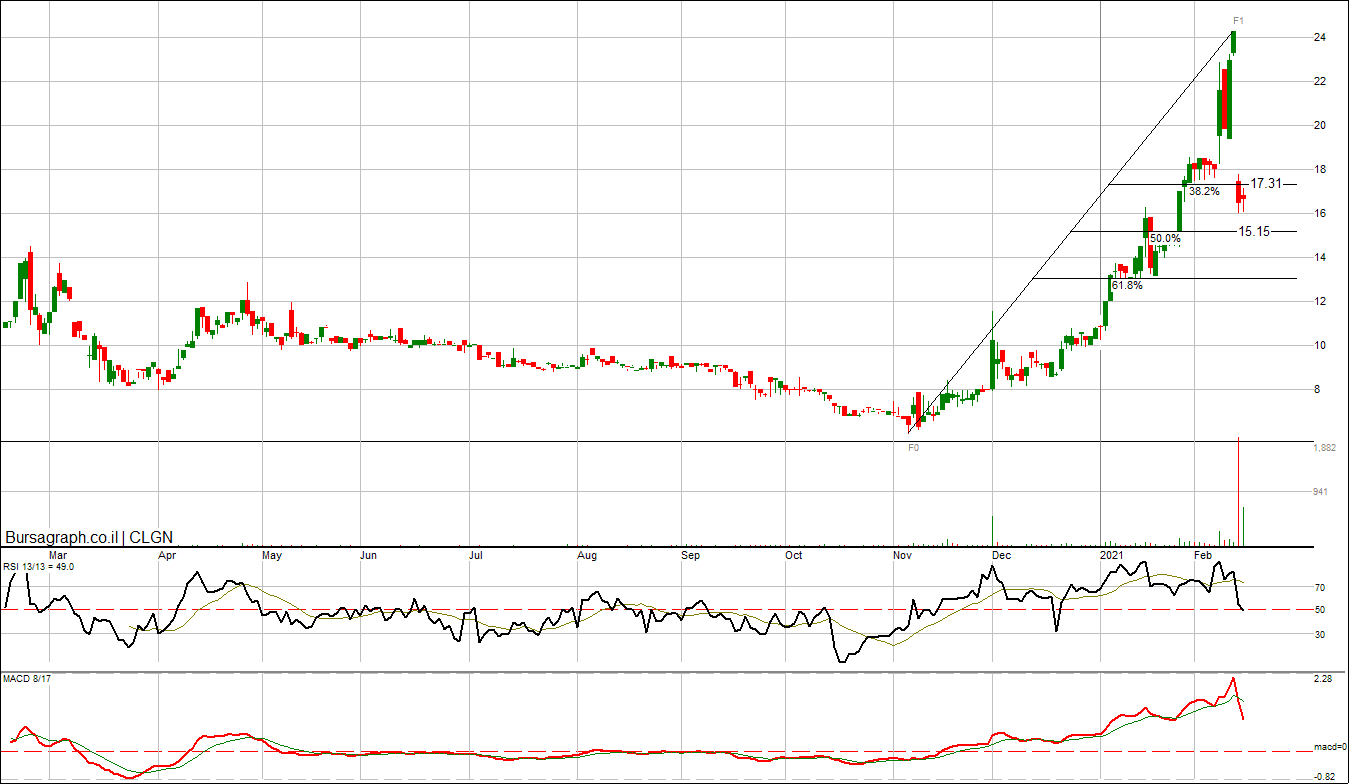Click the 15.15 price level label
1349x784 pixels.
(1254, 231)
